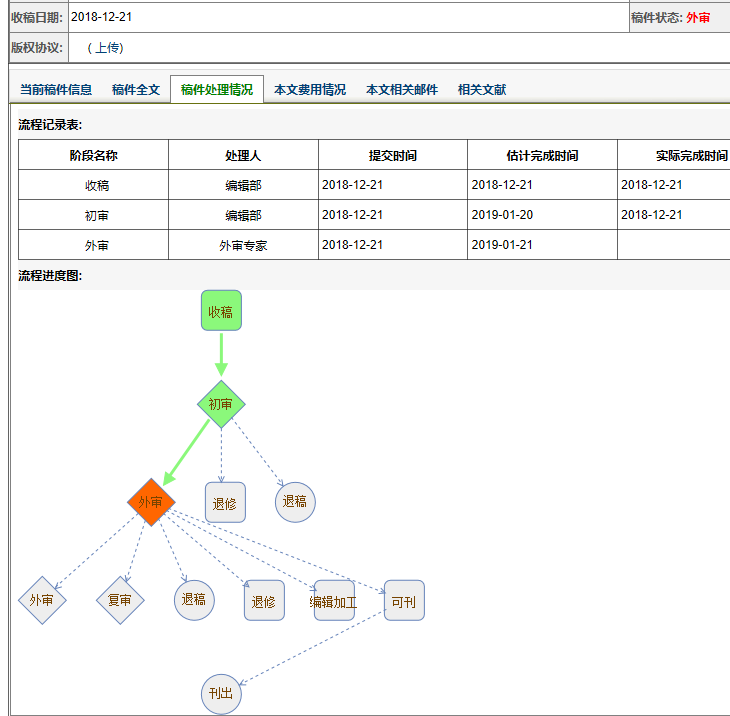Viewport: 730px width, 716px height.
Task: Click the 上传 link for 版权协议
Action: click(108, 47)
